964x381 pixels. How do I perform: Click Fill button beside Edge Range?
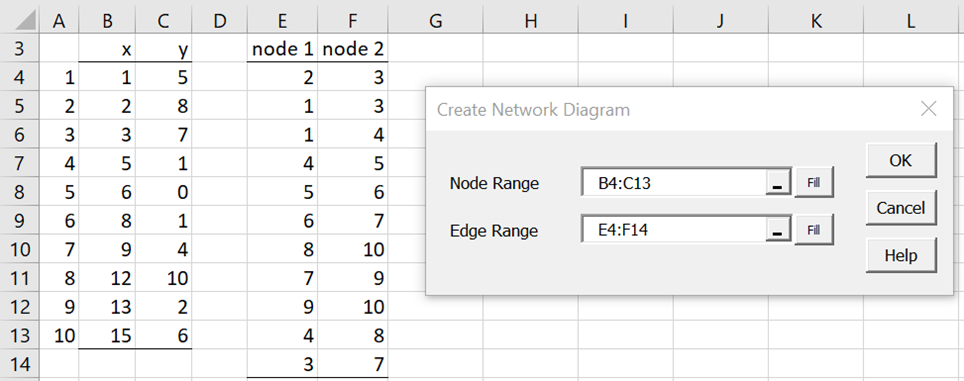[x=814, y=230]
